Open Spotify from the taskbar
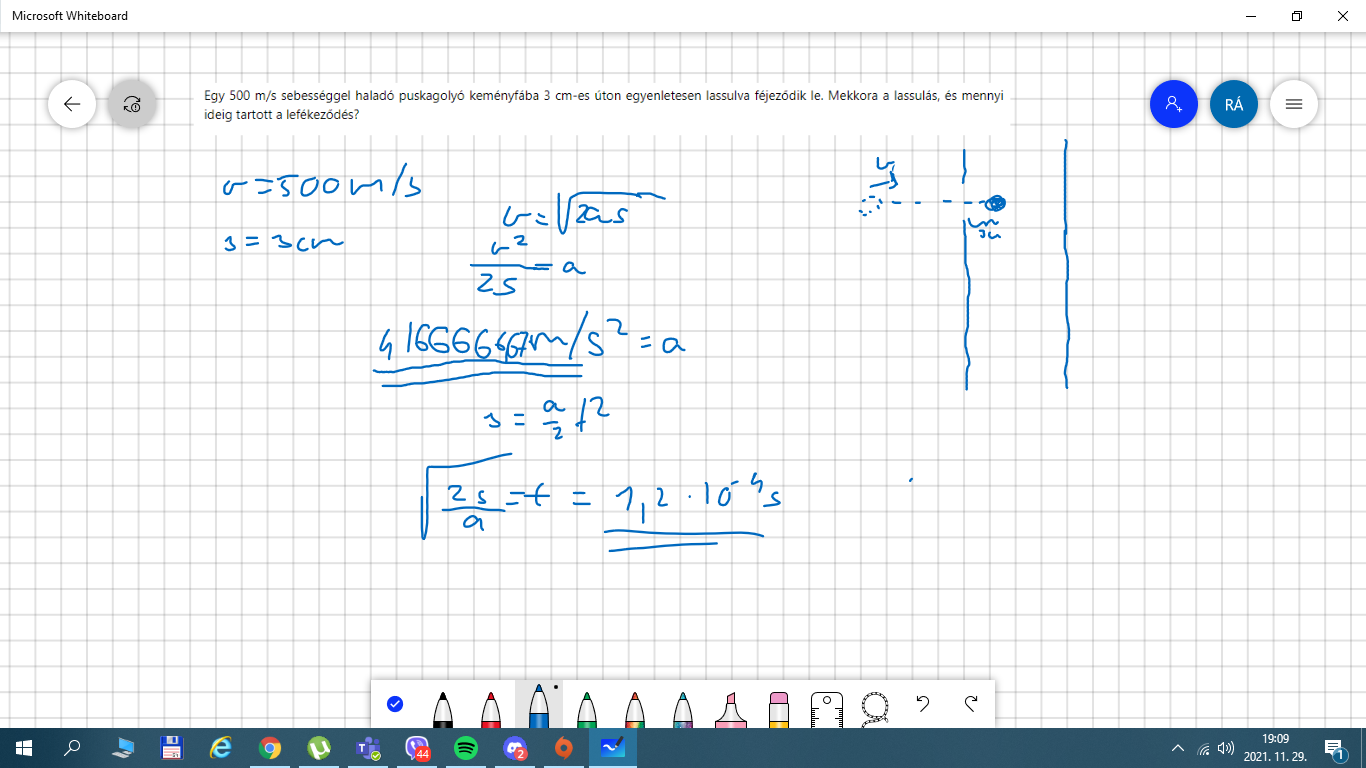This screenshot has width=1366, height=768. 466,748
